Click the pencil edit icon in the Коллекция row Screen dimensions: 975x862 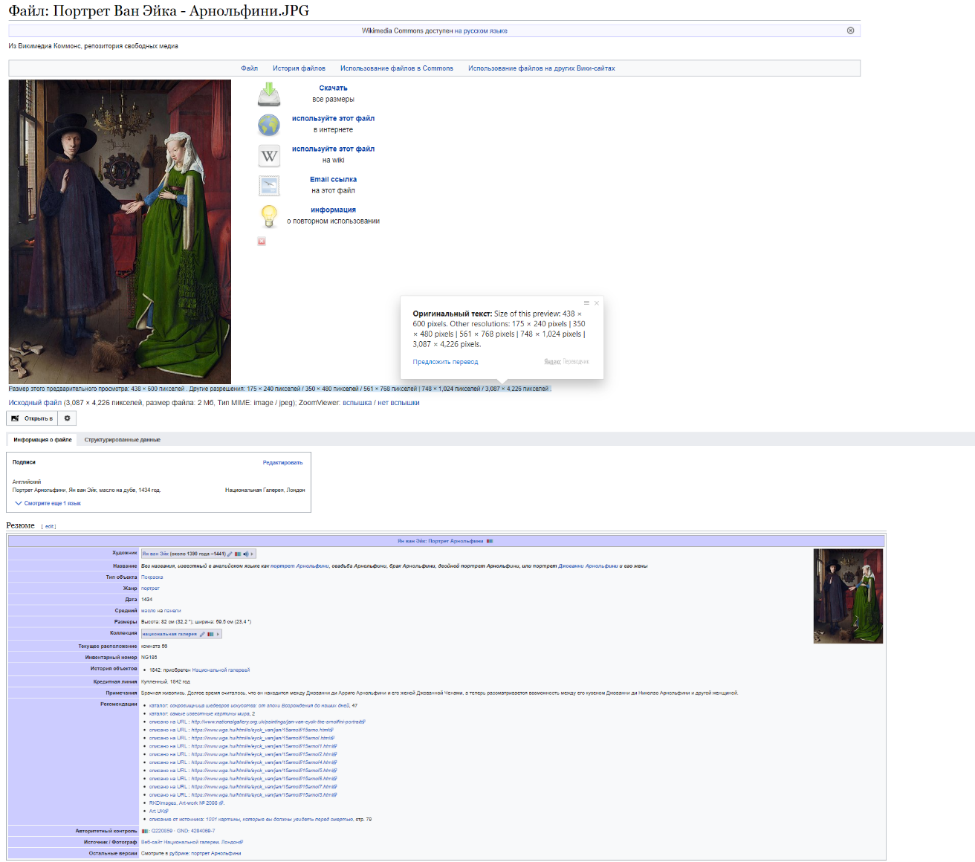(x=202, y=634)
